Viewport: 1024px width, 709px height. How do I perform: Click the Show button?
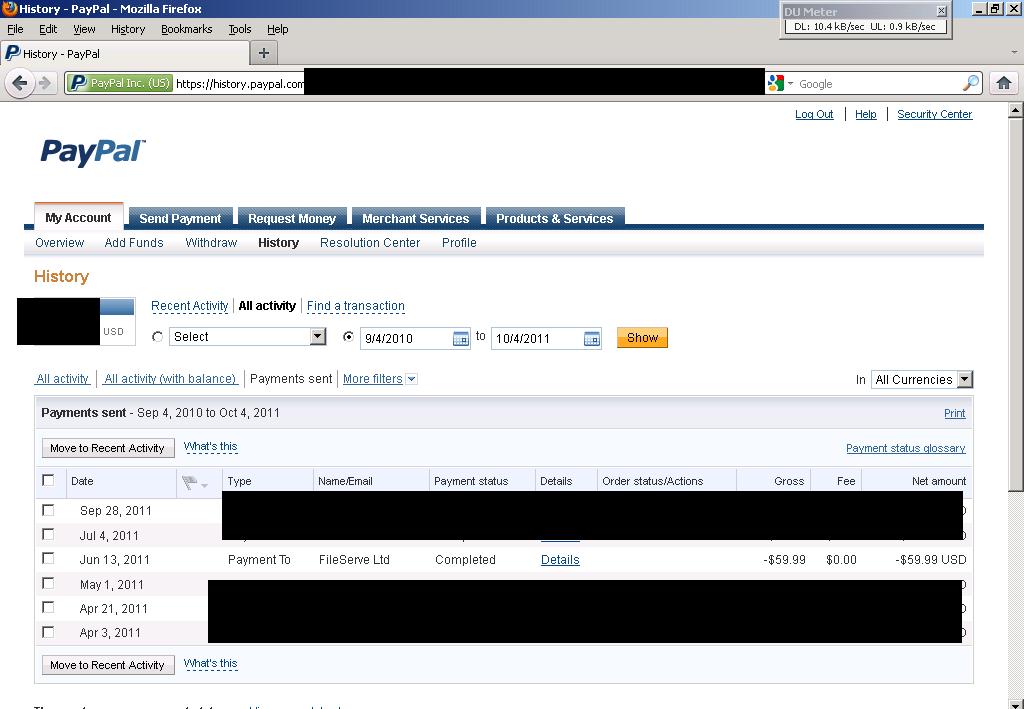643,338
